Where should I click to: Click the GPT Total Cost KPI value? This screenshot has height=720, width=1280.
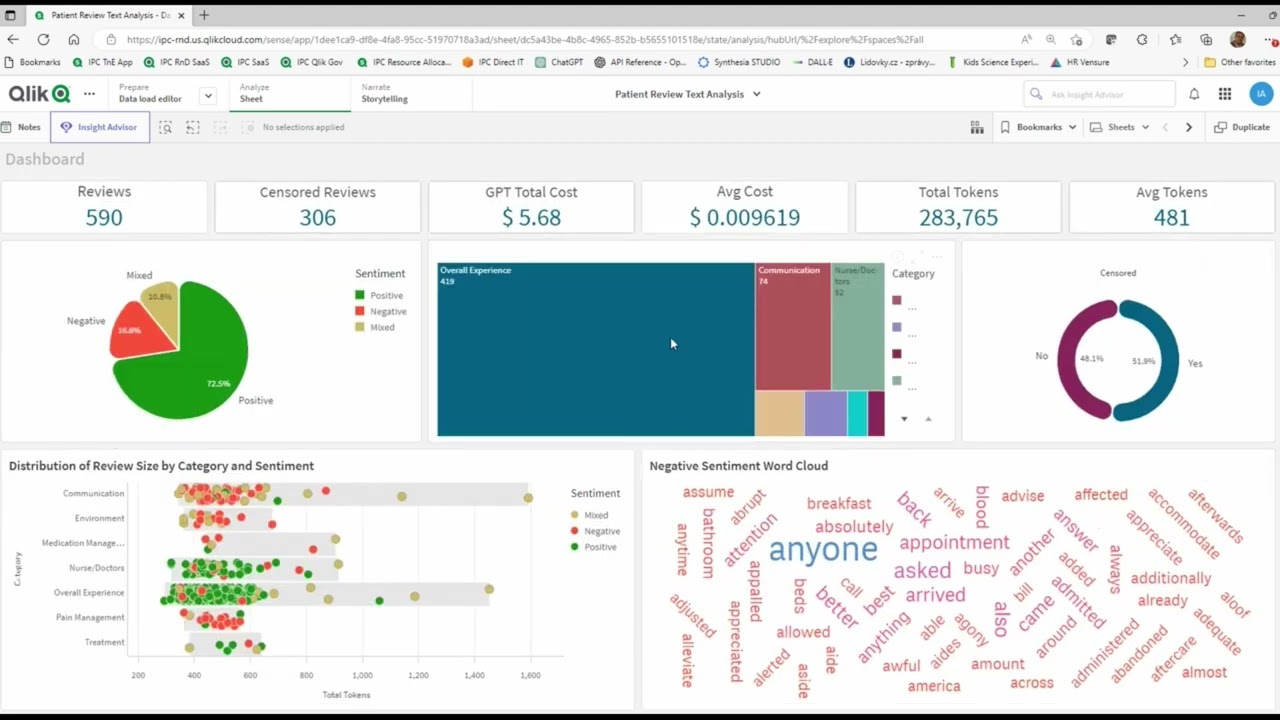click(531, 217)
